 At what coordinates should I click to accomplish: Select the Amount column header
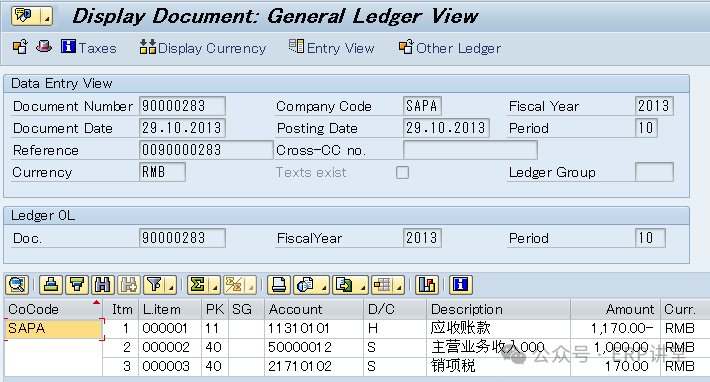(615, 309)
